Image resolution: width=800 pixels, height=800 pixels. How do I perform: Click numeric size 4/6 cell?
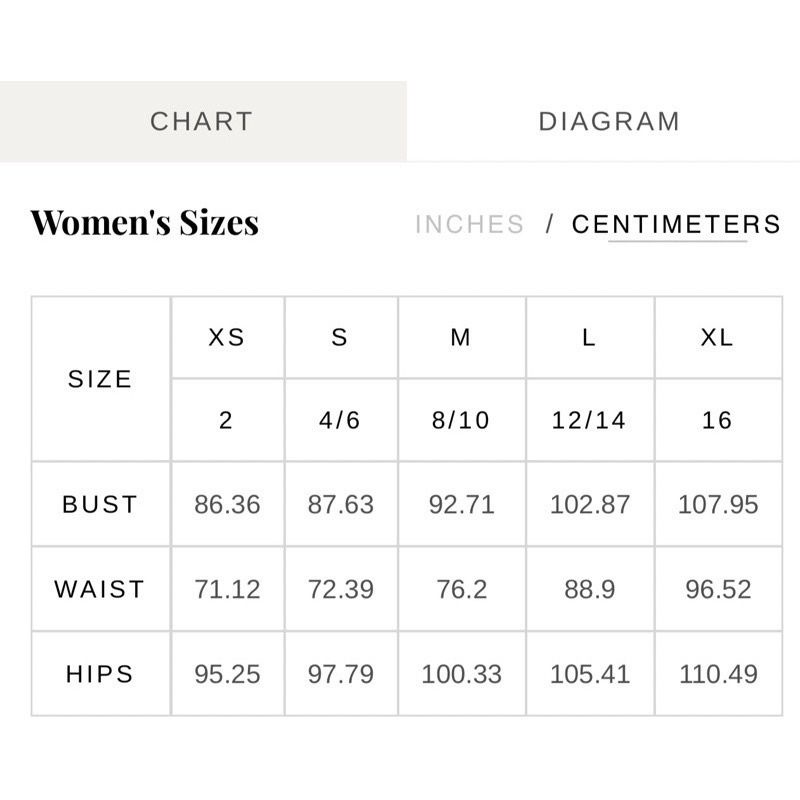coord(340,420)
